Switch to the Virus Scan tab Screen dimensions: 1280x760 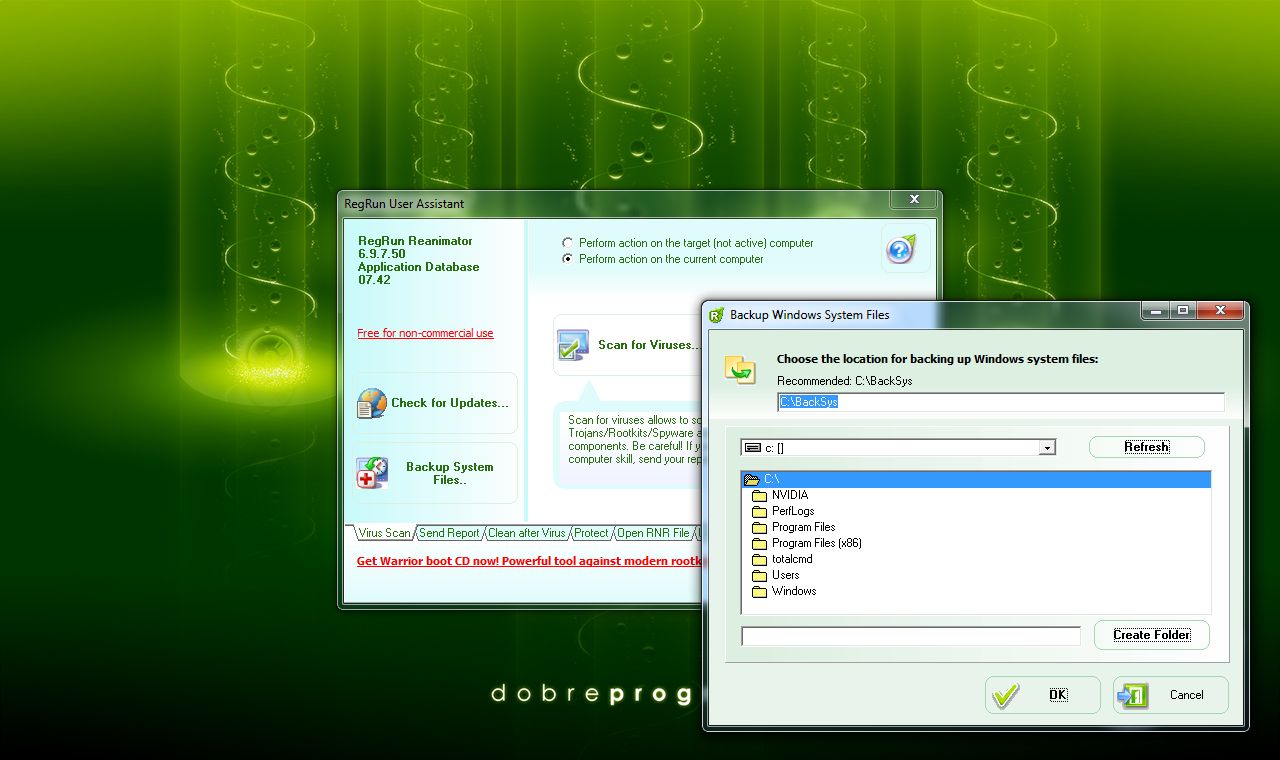(x=384, y=533)
